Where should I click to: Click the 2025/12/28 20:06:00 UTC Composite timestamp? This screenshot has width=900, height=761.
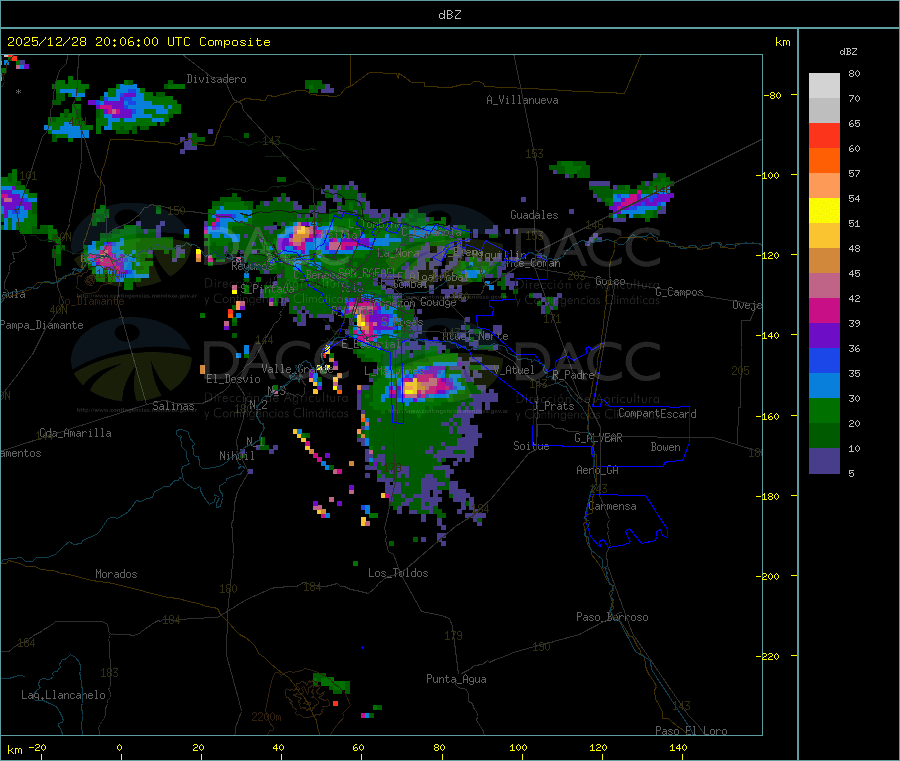(138, 42)
